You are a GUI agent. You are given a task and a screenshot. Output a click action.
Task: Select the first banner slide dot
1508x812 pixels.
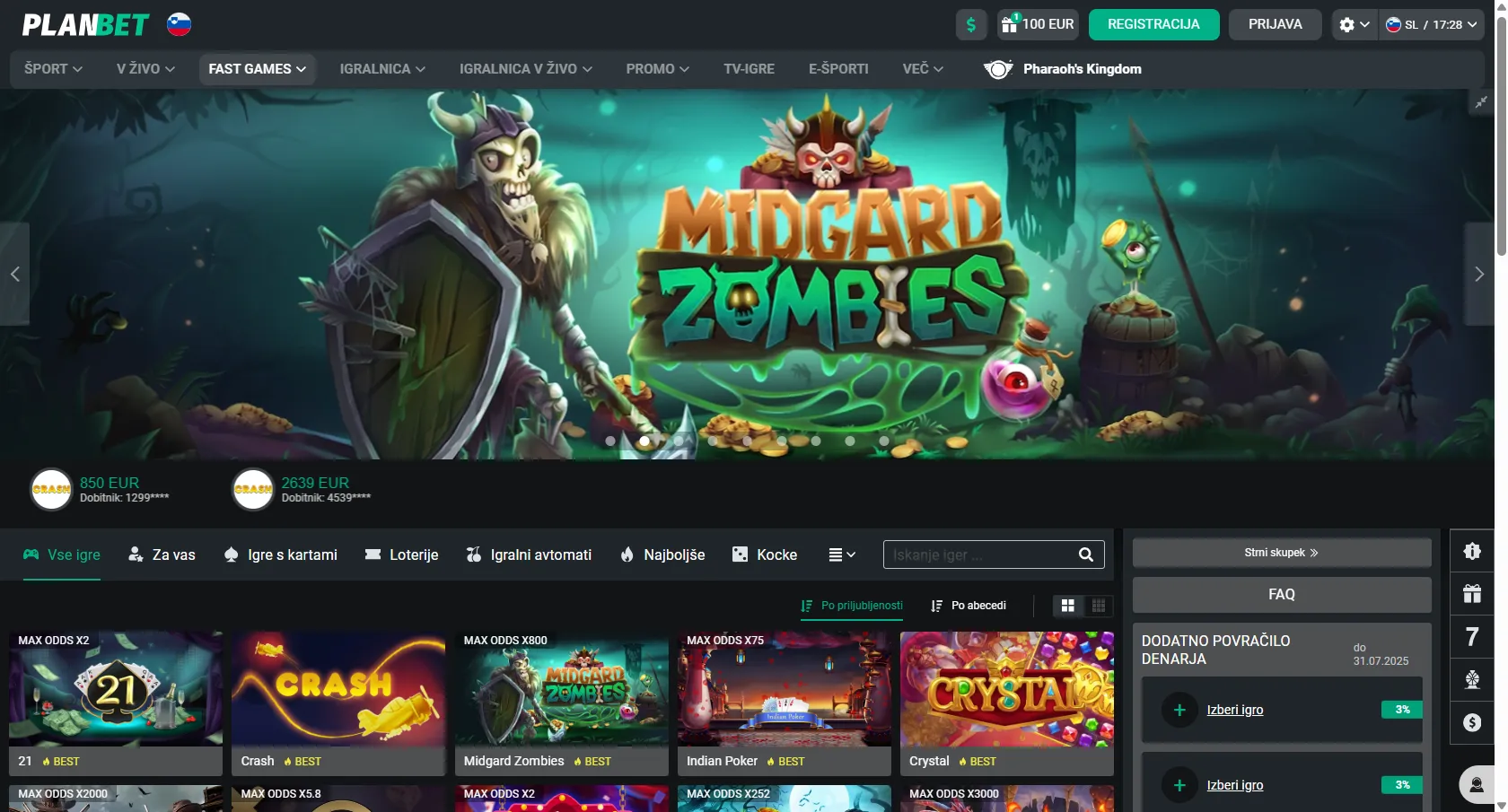[x=610, y=441]
